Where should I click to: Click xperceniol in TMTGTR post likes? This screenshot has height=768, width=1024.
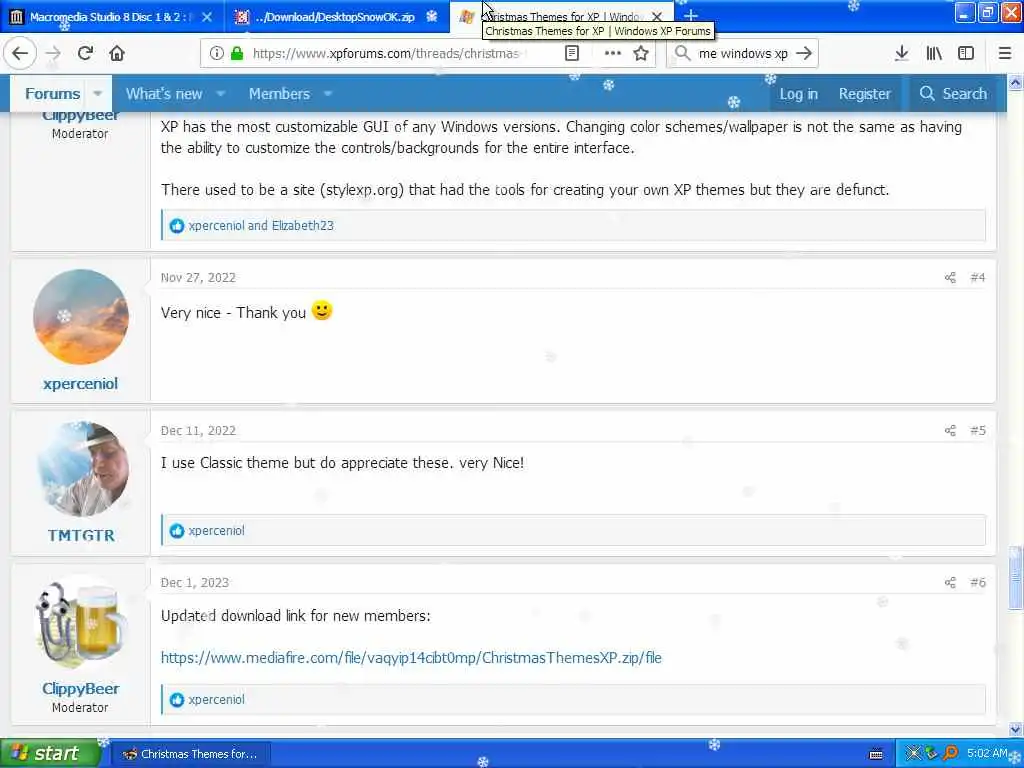click(x=216, y=531)
